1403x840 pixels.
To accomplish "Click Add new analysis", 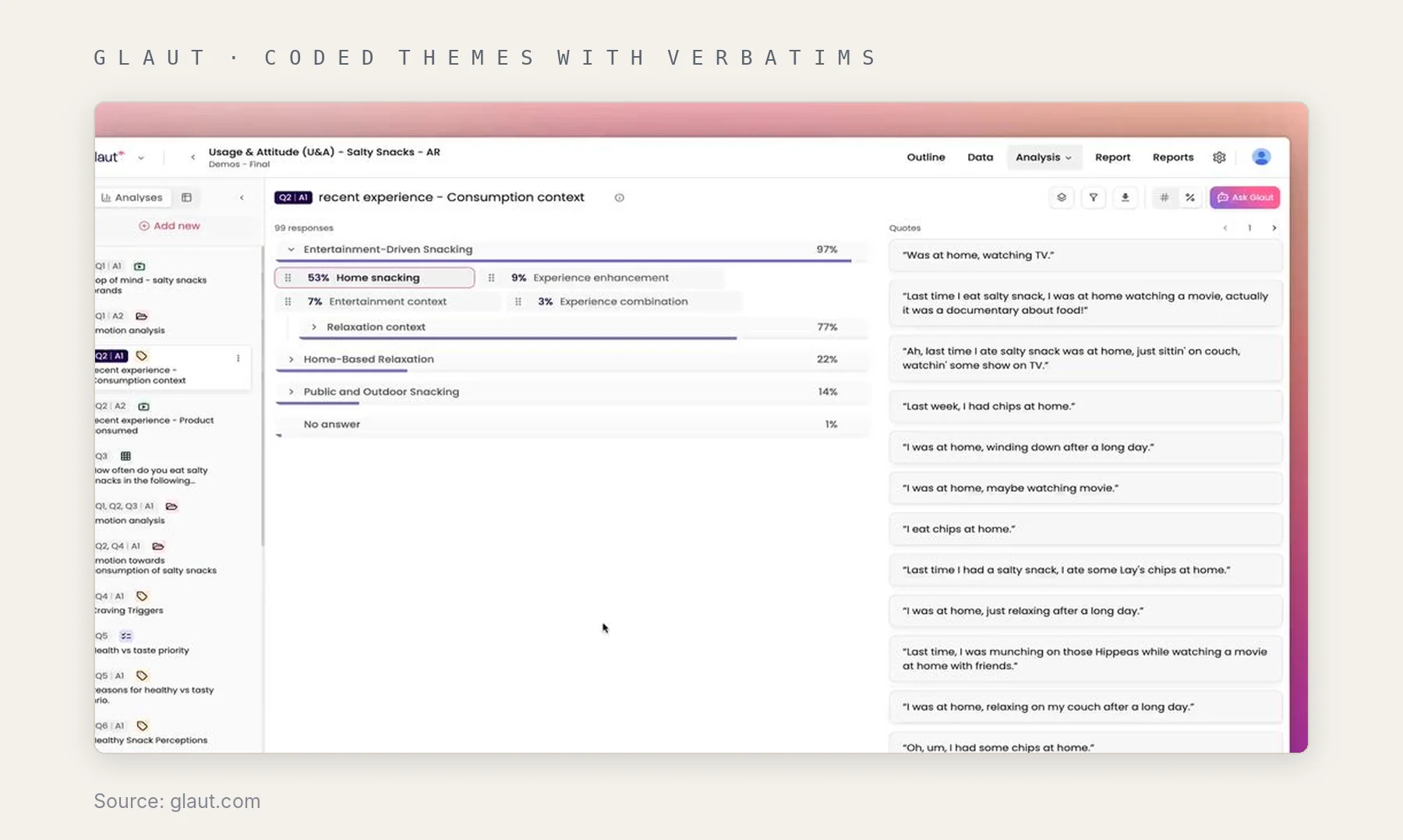I will tap(169, 226).
